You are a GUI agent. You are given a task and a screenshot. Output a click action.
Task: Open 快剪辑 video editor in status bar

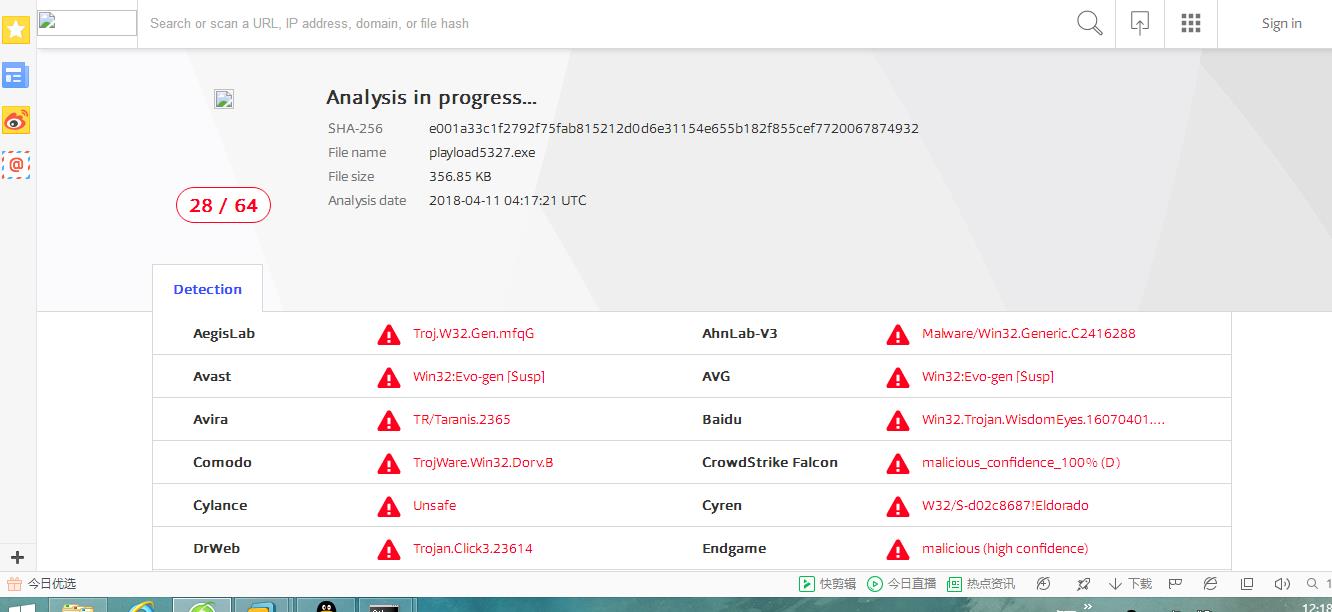(827, 583)
